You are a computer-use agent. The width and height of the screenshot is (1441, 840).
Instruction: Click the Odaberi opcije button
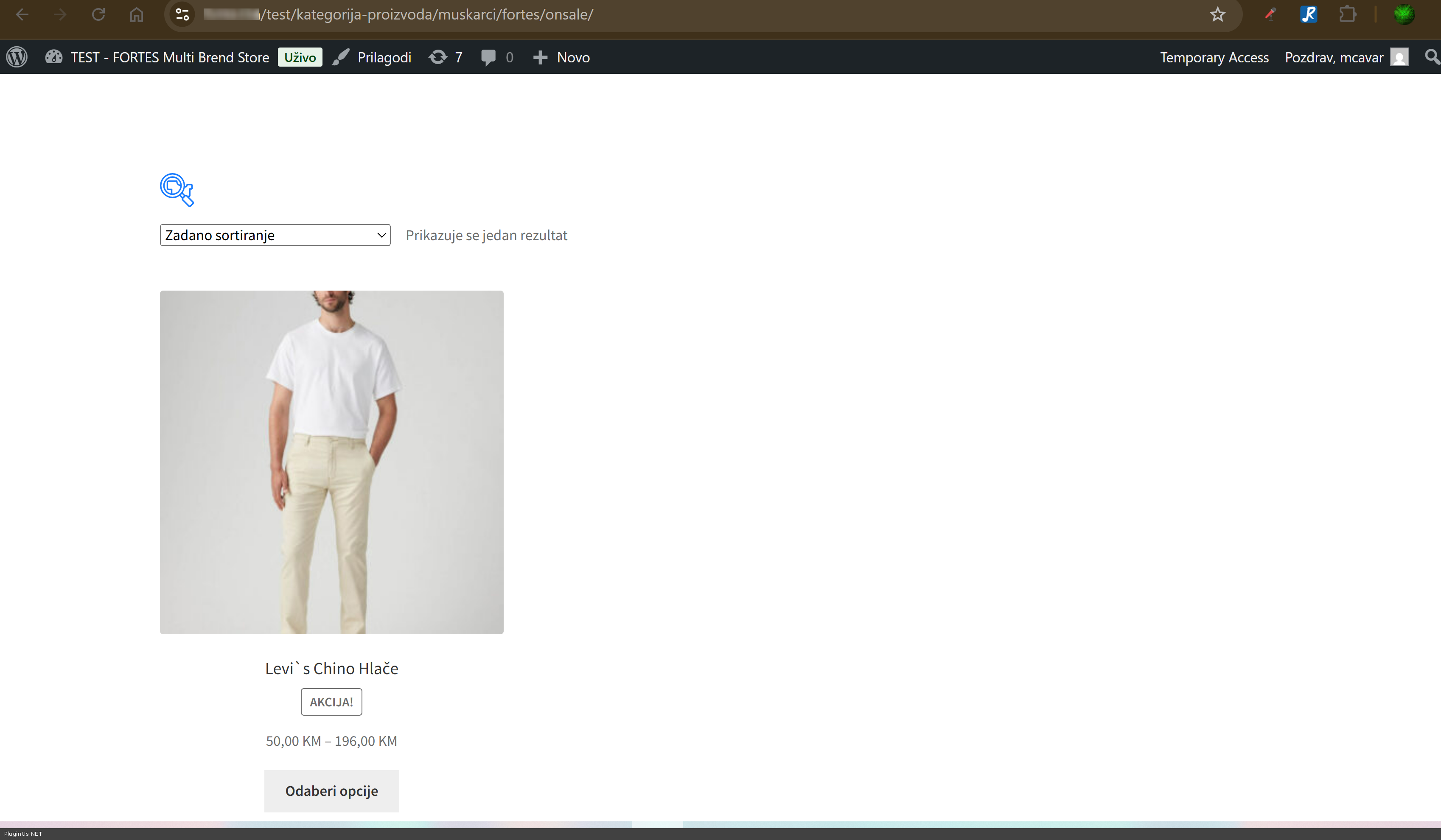332,791
